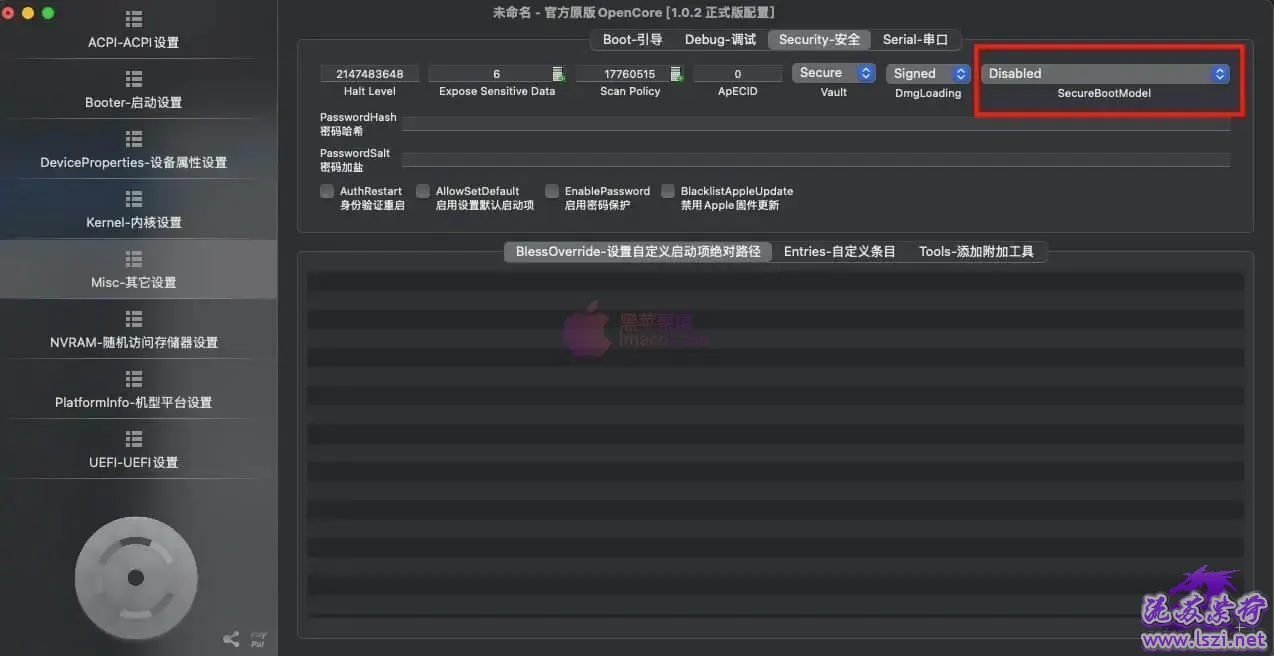Open the Serial tab
Viewport: 1274px width, 656px height.
point(915,40)
